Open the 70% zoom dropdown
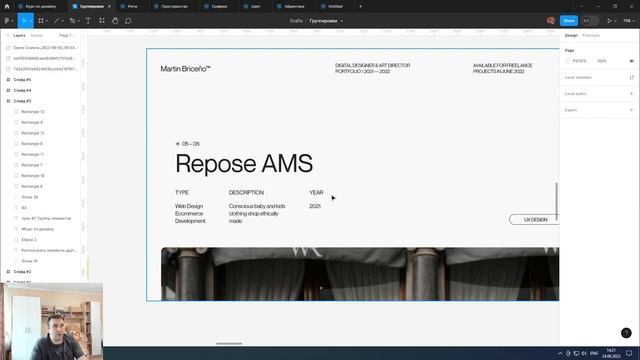The image size is (640, 360). click(629, 20)
